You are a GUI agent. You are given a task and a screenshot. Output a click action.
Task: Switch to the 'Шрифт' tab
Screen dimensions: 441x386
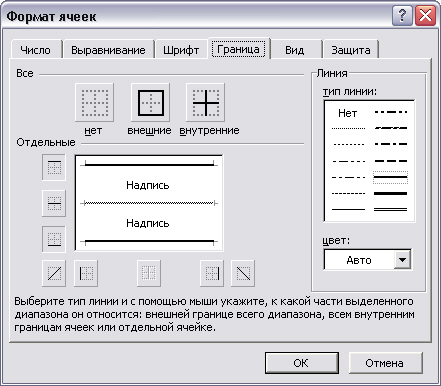181,50
